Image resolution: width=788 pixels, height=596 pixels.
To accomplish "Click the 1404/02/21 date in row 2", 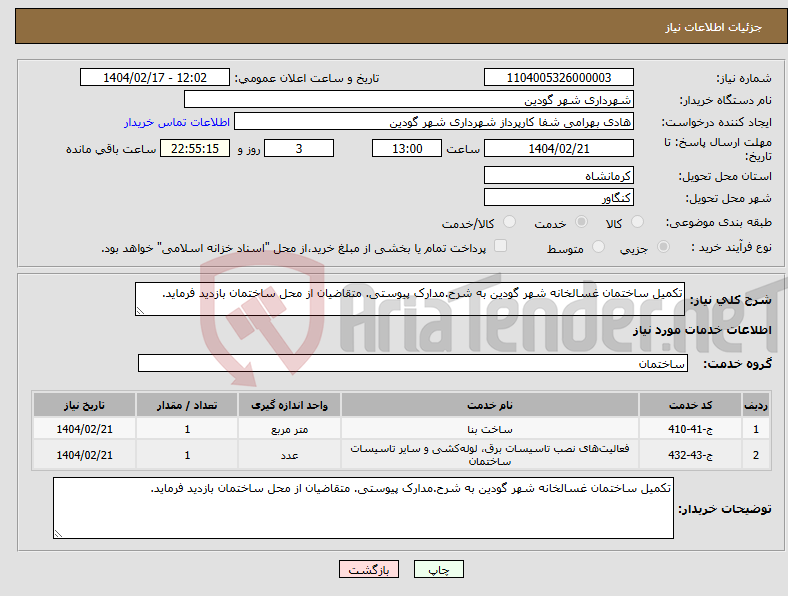I will (84, 455).
